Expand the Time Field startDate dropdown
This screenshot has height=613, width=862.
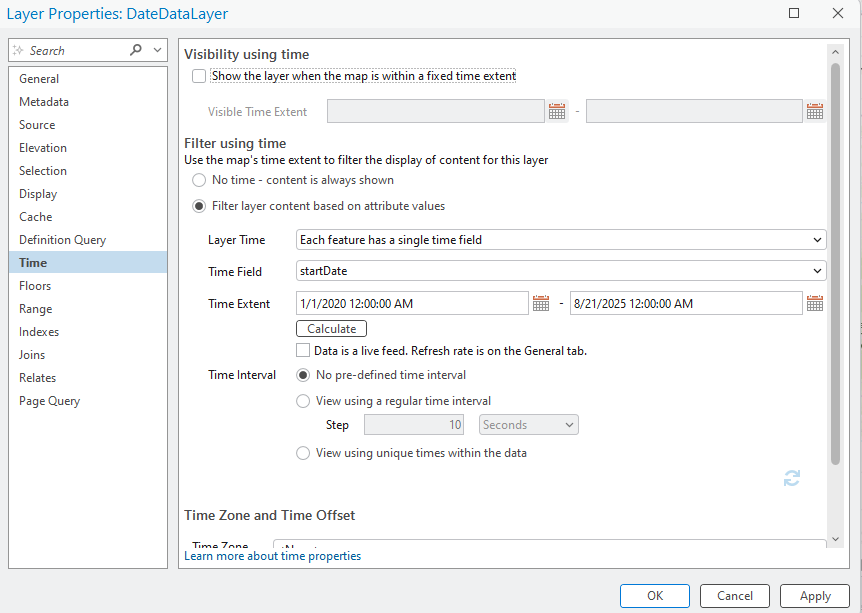[x=561, y=271]
